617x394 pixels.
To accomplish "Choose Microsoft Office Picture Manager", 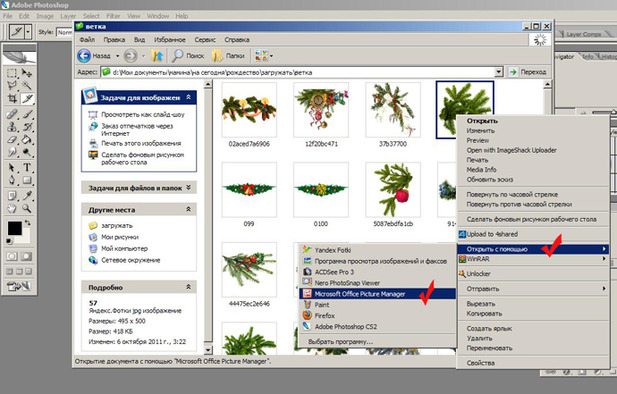I will tap(378, 294).
